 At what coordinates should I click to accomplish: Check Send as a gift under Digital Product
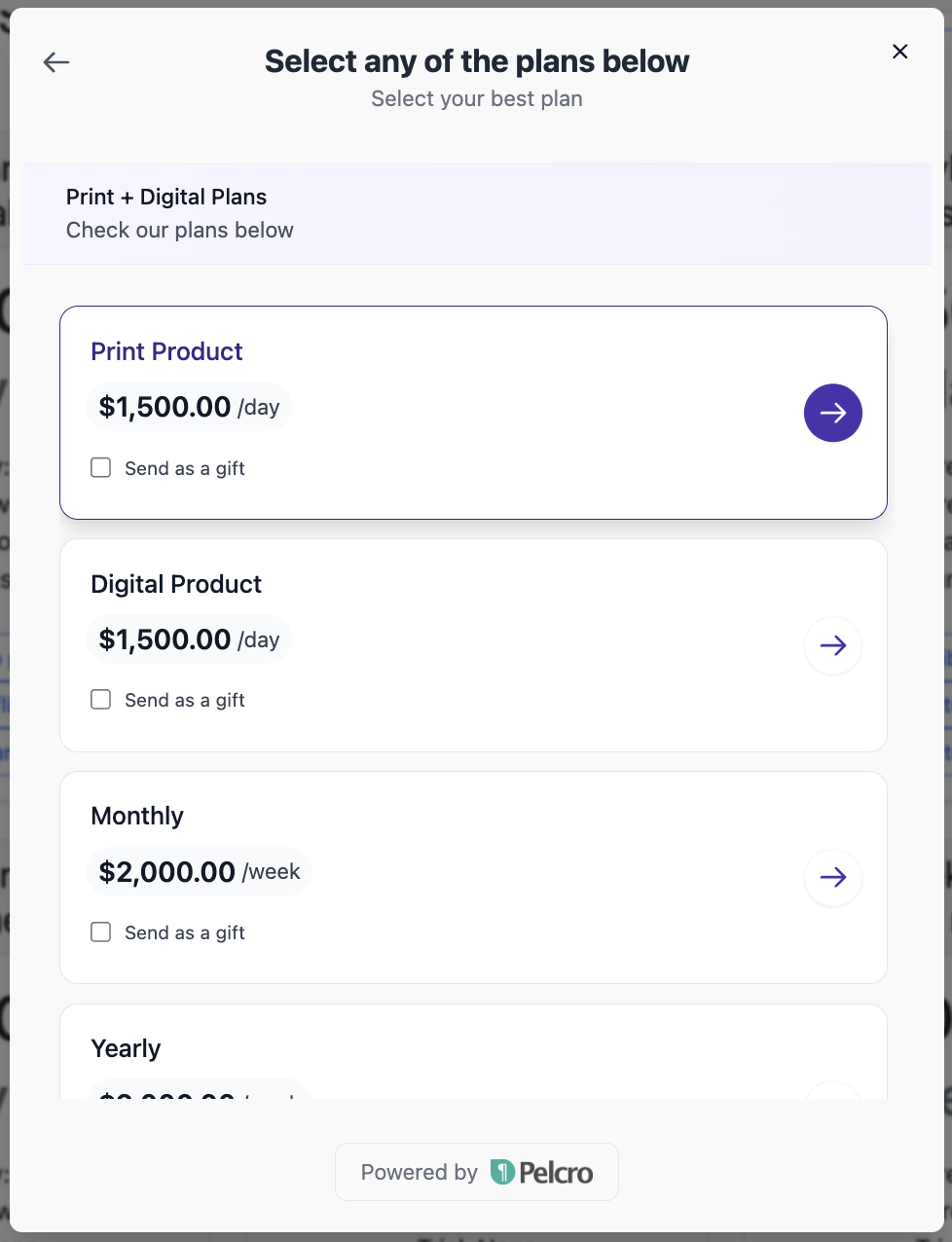coord(101,700)
